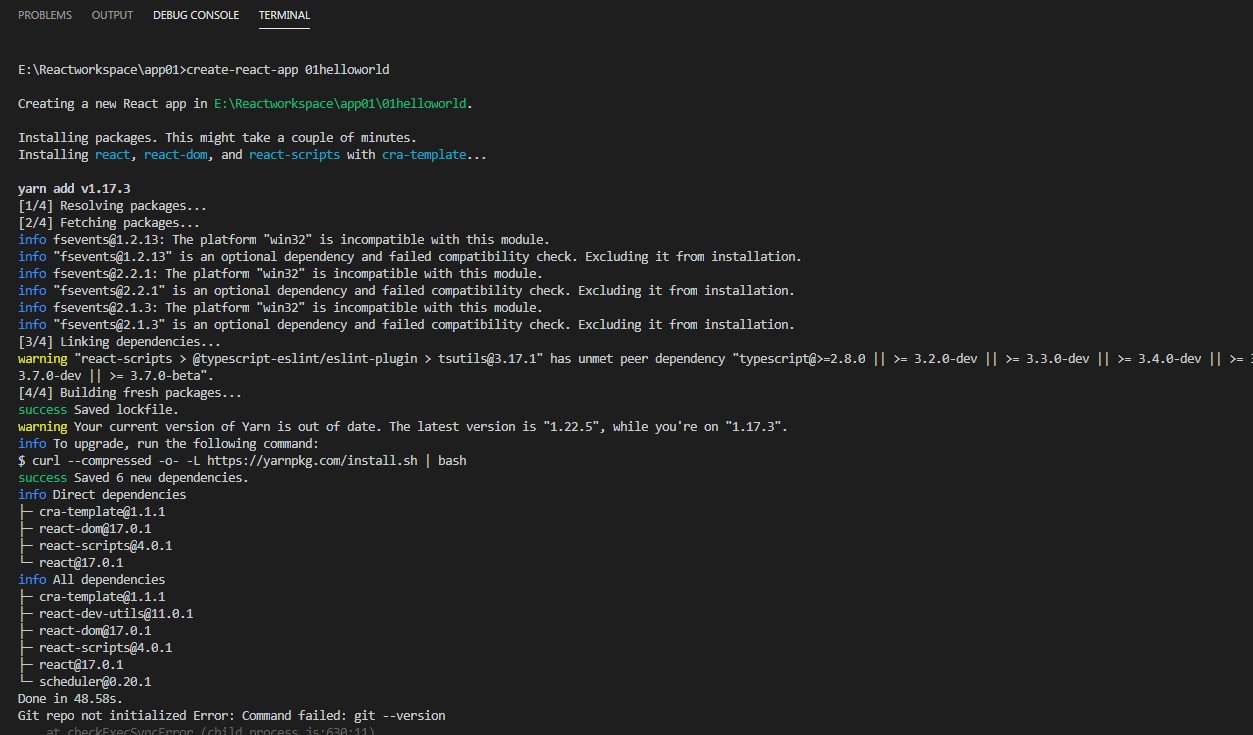Switch to the DEBUG CONSOLE tab
The image size is (1253, 735).
point(196,15)
